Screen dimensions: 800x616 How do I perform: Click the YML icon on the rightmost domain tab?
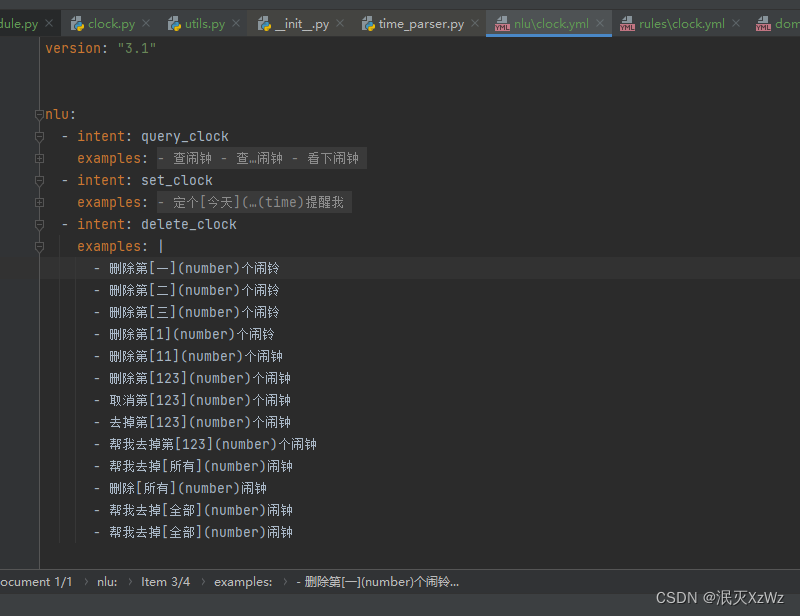[x=764, y=21]
